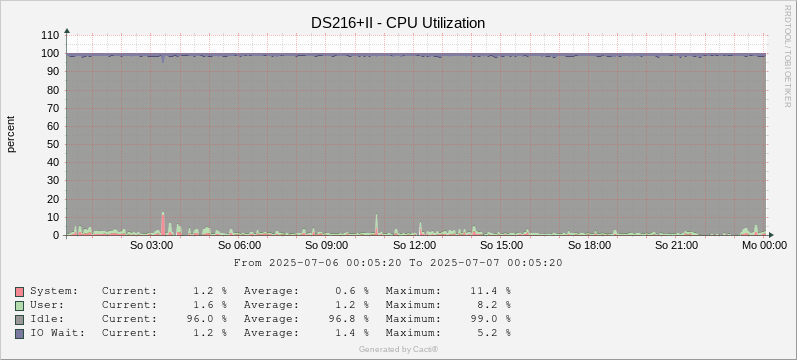Click the From/To date range text
Screen dimensions: 797x360
pos(398,263)
